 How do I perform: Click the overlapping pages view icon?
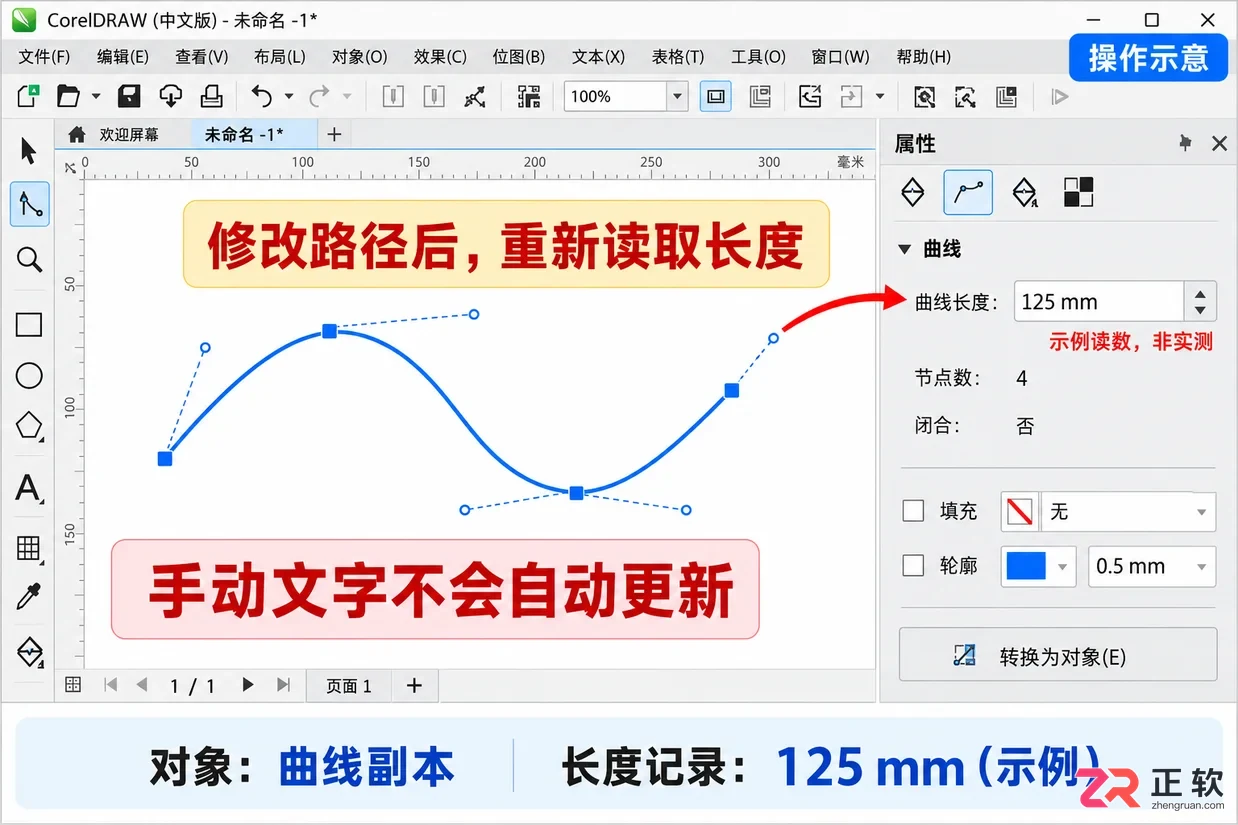coord(760,97)
